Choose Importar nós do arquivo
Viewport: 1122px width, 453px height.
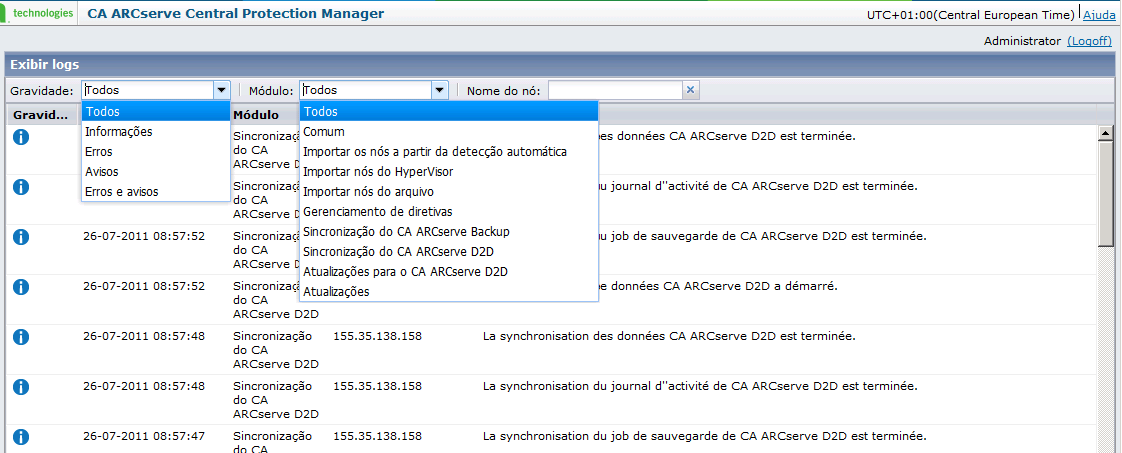point(449,192)
